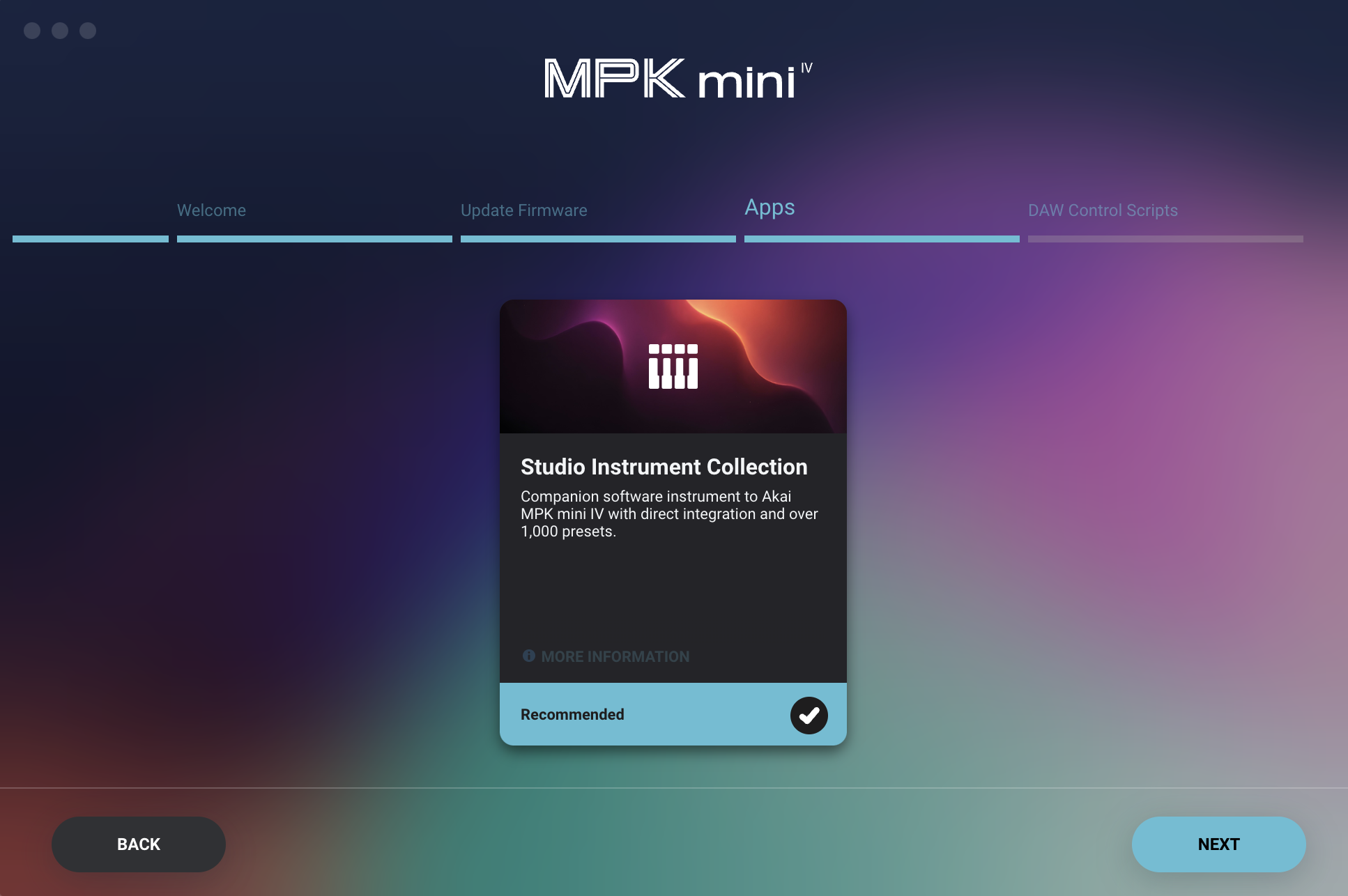This screenshot has width=1348, height=896.
Task: Open the MORE INFORMATION link
Action: 615,656
